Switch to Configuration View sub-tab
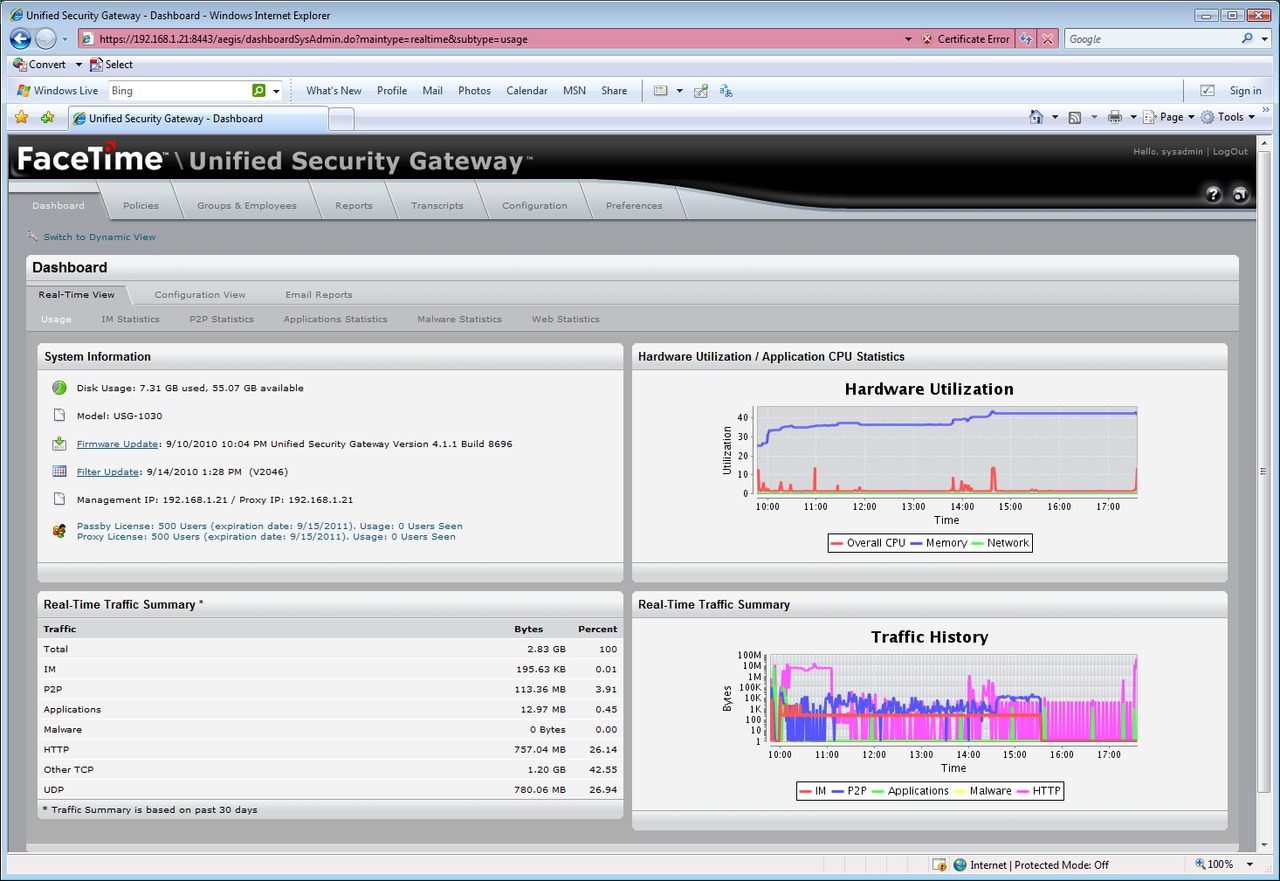The image size is (1280, 881). tap(200, 294)
